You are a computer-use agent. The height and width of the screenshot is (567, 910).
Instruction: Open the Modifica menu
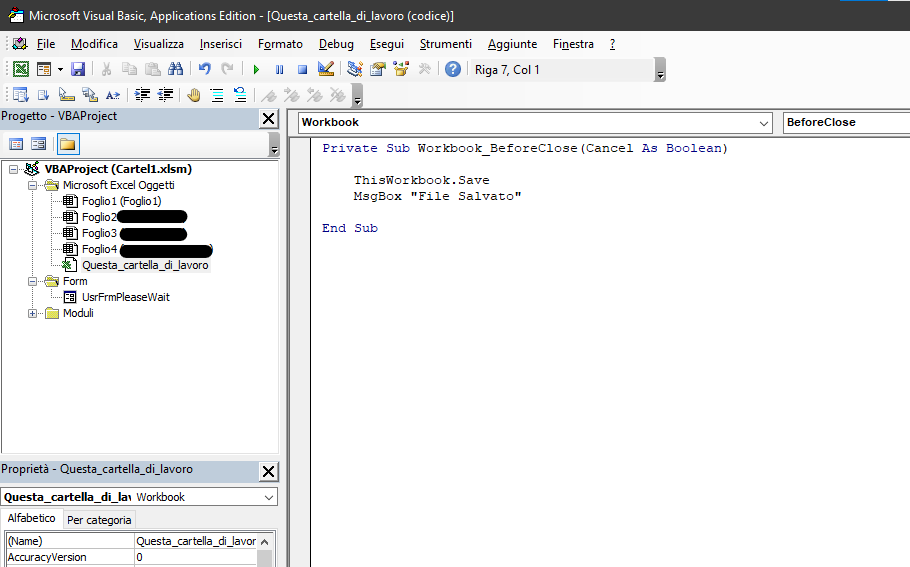click(94, 44)
